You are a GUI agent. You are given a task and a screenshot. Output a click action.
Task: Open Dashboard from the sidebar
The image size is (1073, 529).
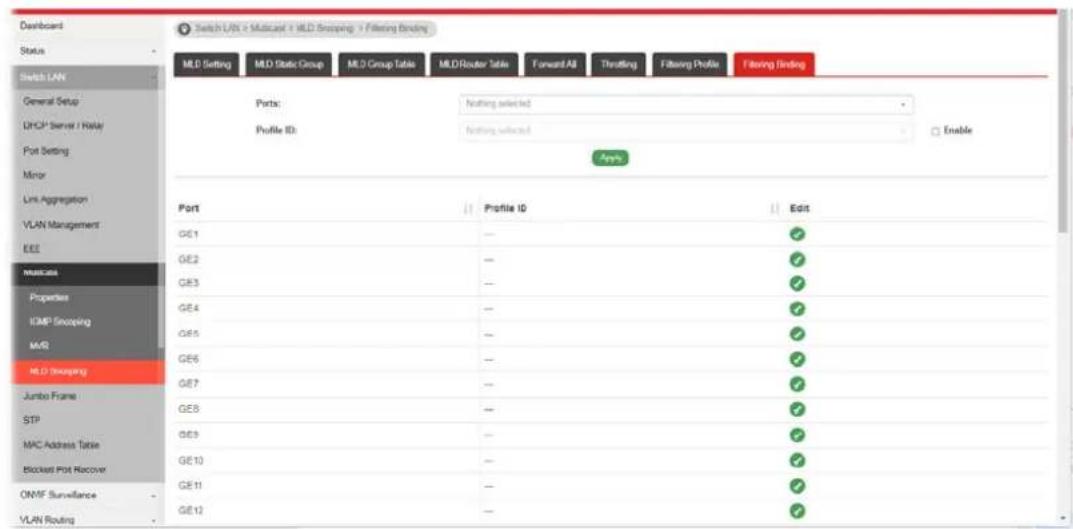(42, 26)
